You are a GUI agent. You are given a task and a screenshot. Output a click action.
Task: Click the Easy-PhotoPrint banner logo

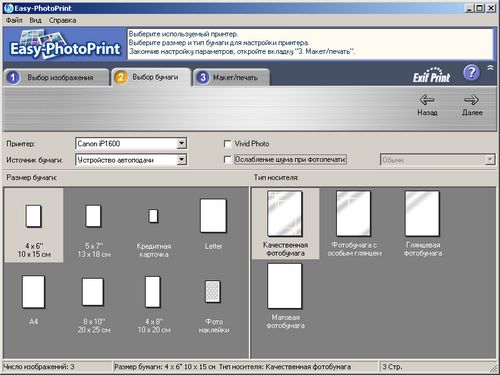click(x=65, y=44)
